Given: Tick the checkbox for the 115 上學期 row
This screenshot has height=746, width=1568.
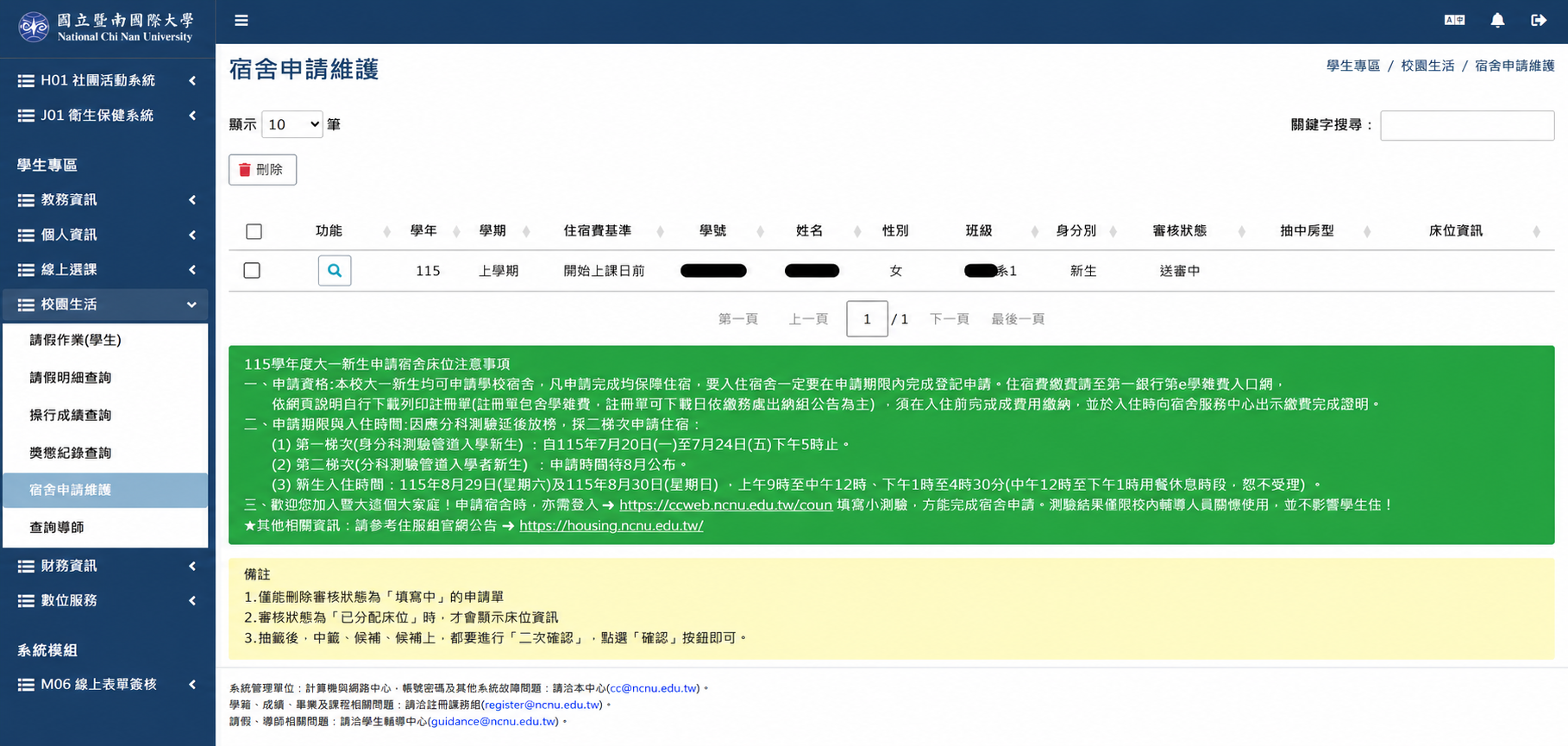Looking at the screenshot, I should (252, 271).
